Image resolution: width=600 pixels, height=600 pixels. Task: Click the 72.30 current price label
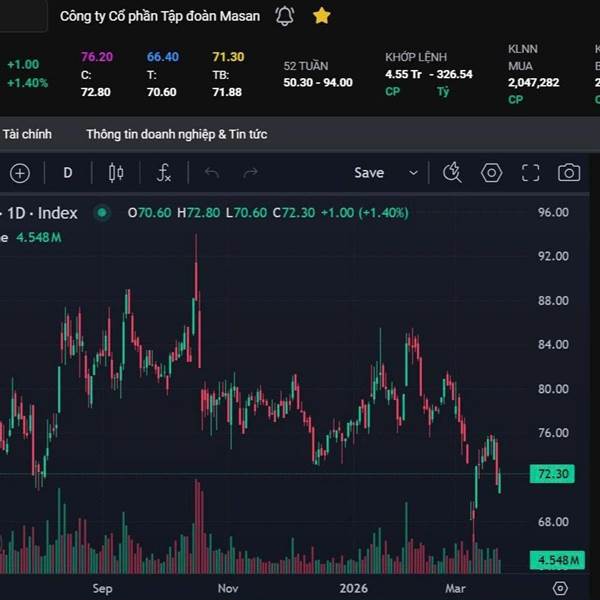point(552,474)
